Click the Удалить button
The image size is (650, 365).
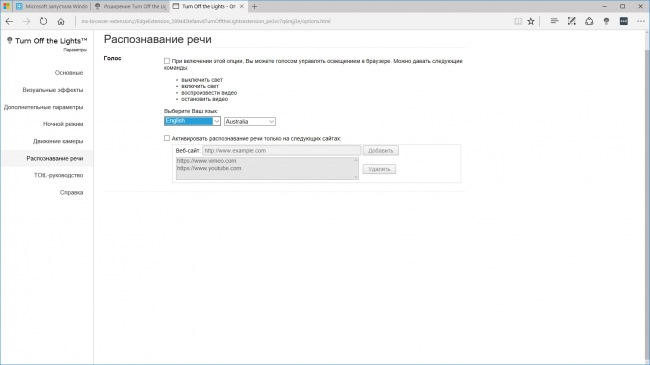(x=379, y=169)
